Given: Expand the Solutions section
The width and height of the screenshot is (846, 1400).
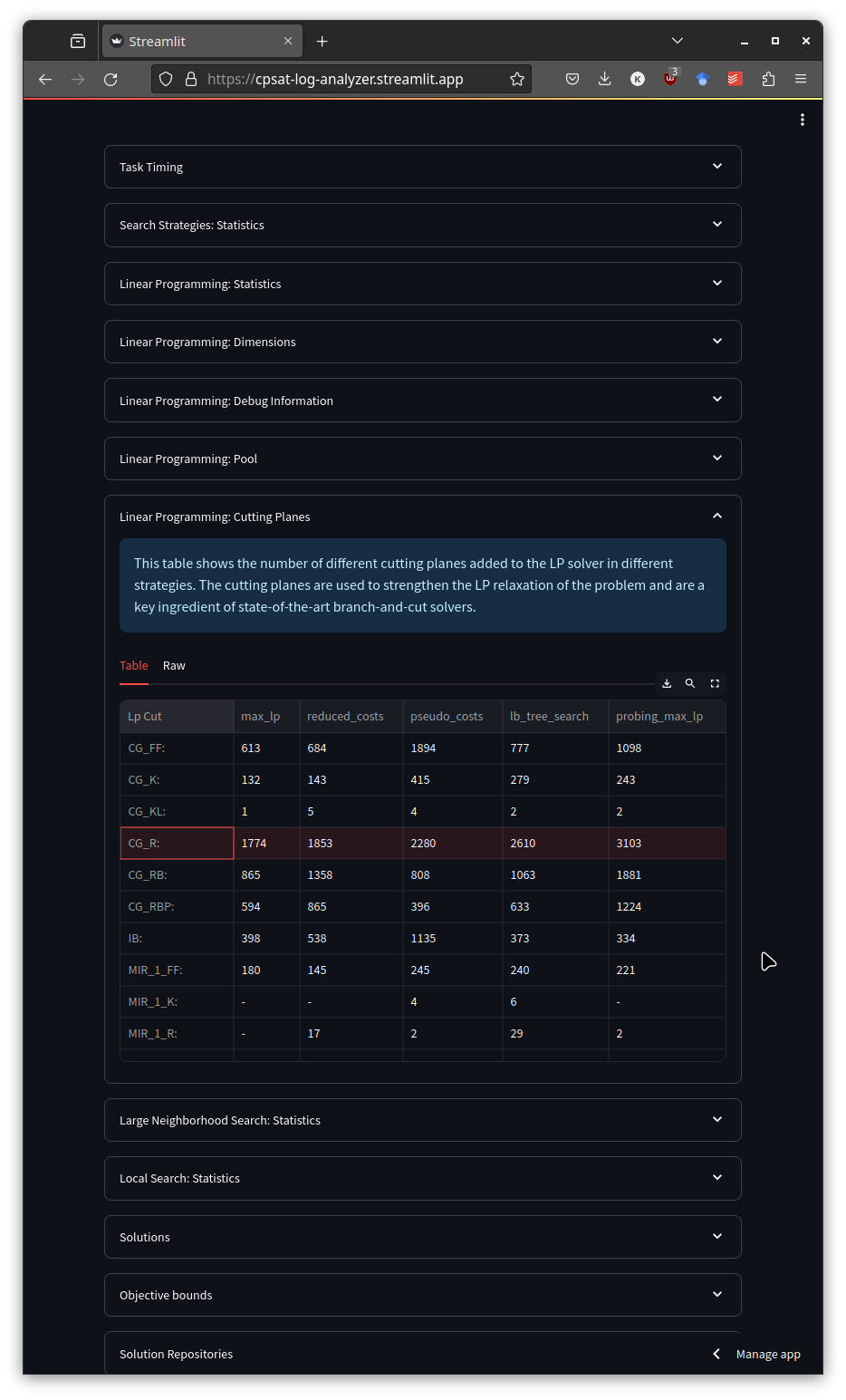Looking at the screenshot, I should click(423, 1237).
